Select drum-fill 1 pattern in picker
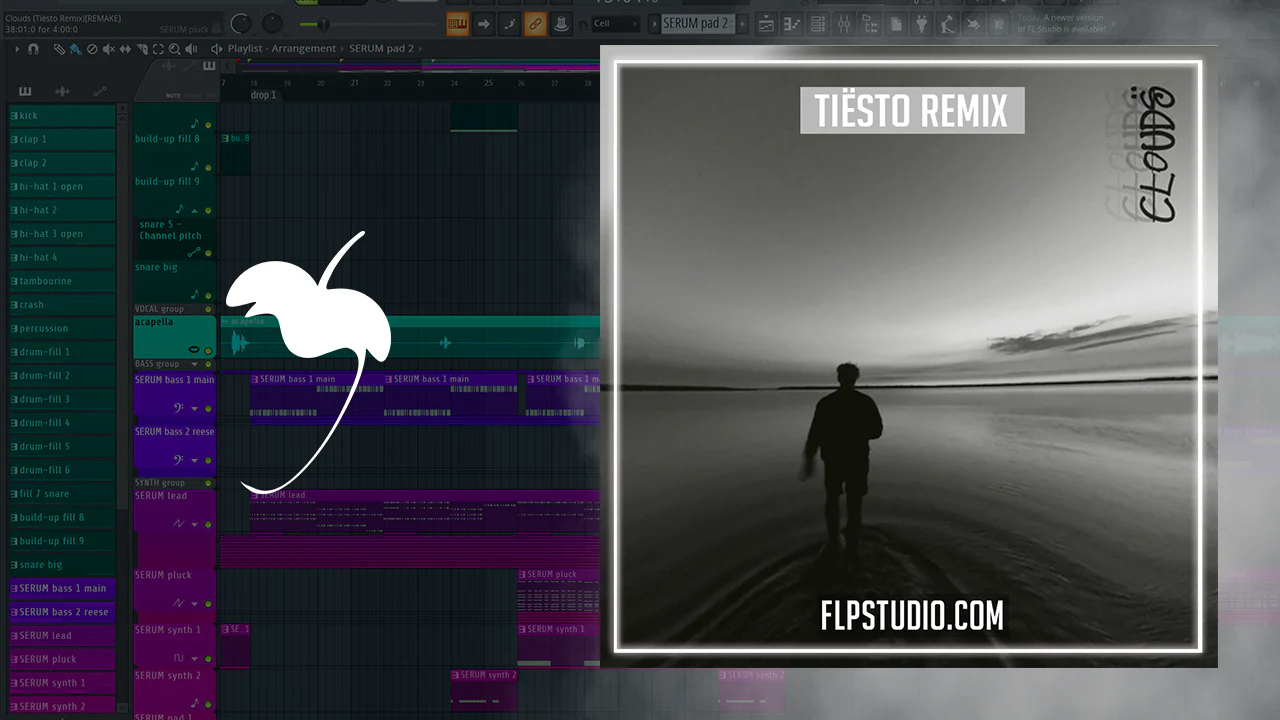Viewport: 1280px width, 720px height. 62,352
